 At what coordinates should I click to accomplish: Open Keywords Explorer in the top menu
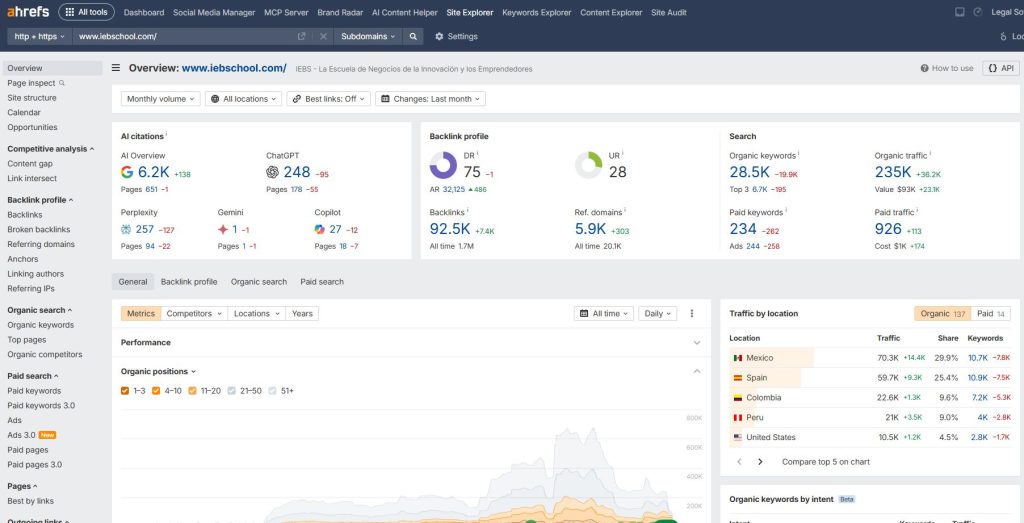[x=536, y=12]
